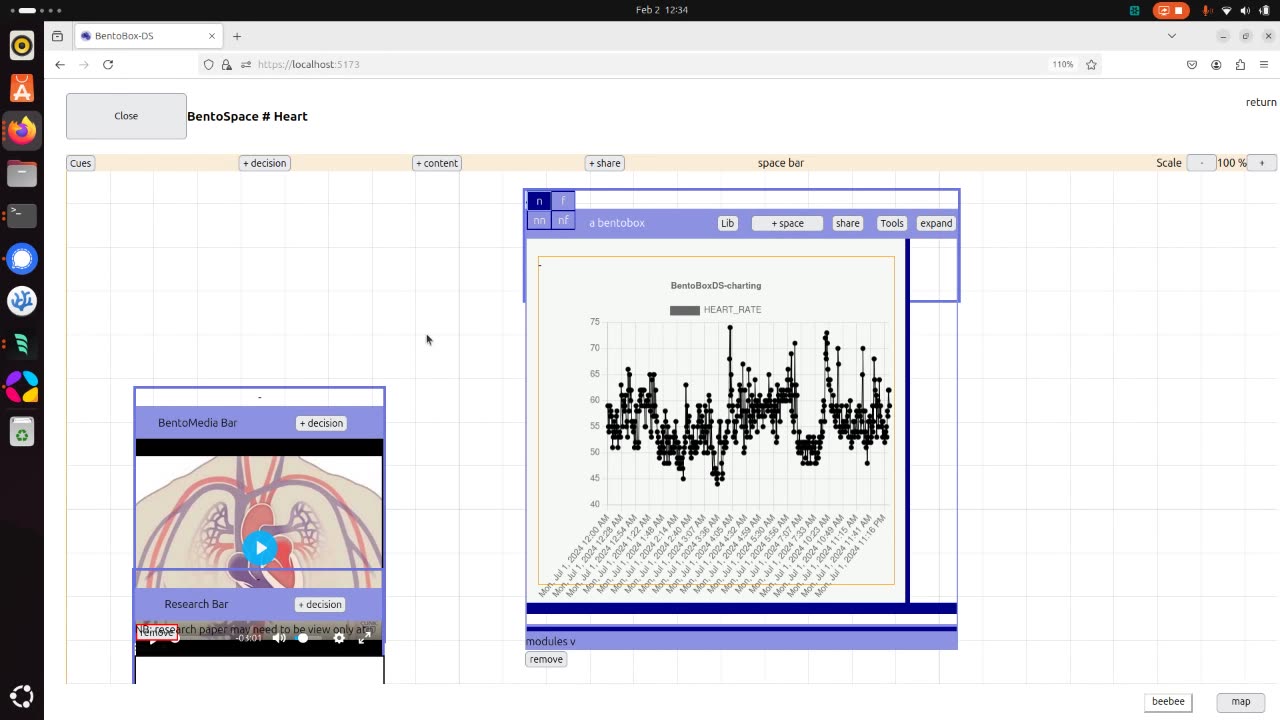Image resolution: width=1280 pixels, height=720 pixels.
Task: Open the Wi-Fi network indicator
Action: (x=1226, y=10)
